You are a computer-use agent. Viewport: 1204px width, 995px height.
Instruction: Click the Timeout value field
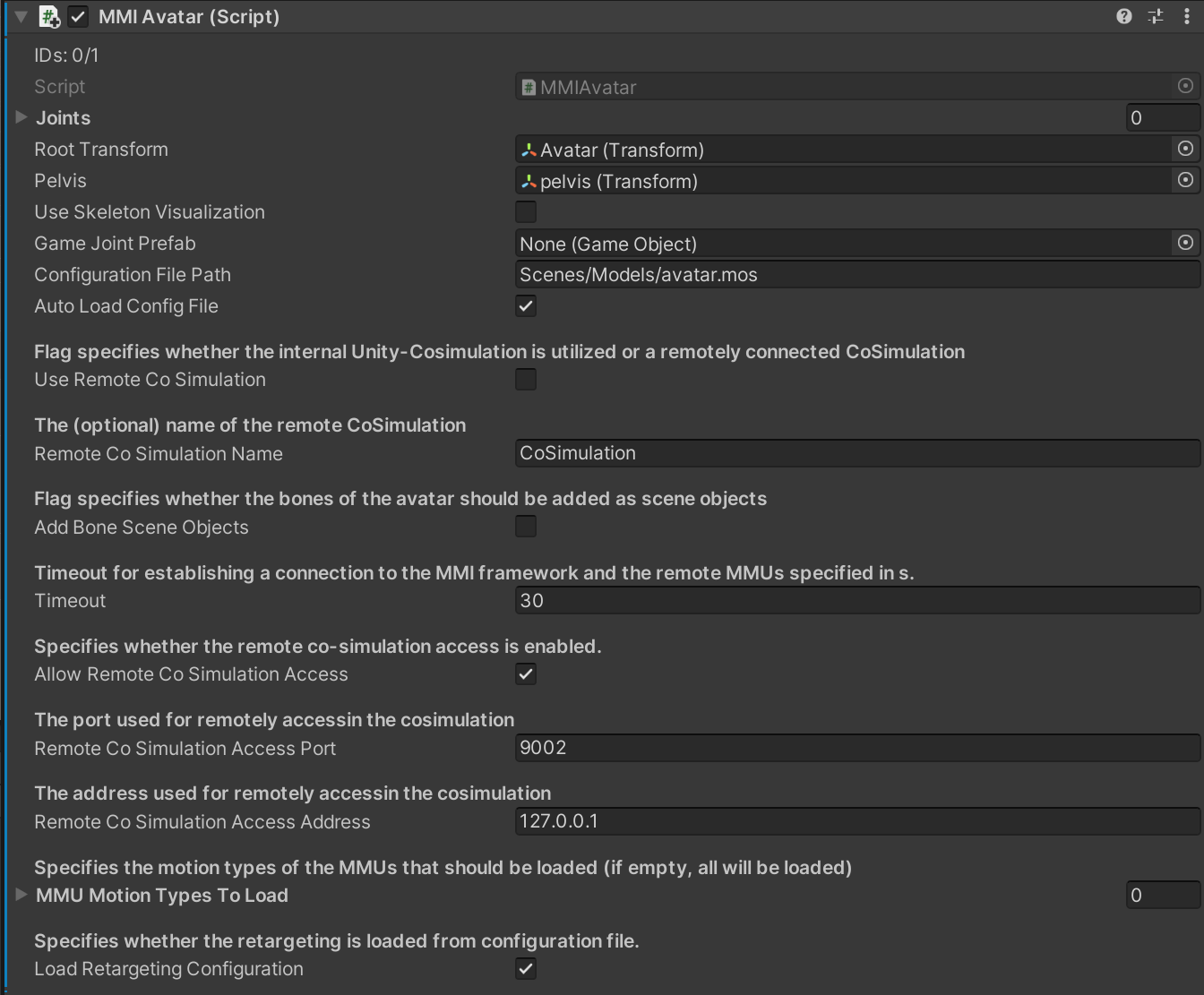pyautogui.click(x=857, y=600)
